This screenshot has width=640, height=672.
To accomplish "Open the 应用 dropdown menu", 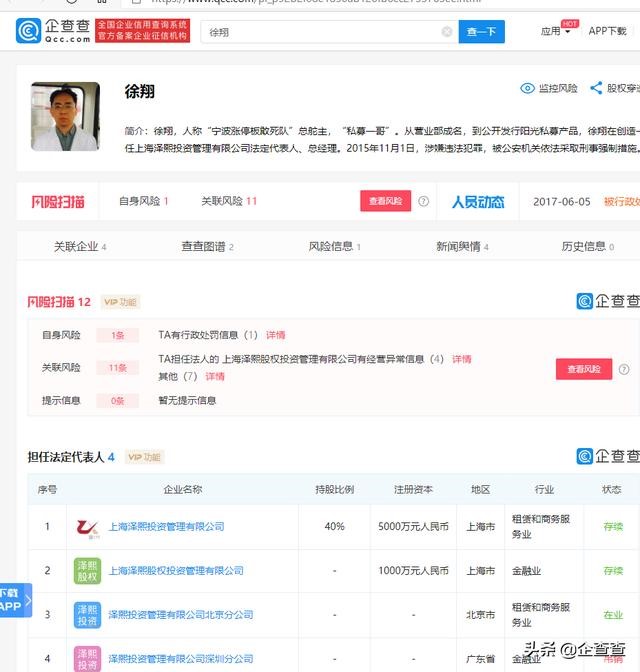I will click(556, 31).
